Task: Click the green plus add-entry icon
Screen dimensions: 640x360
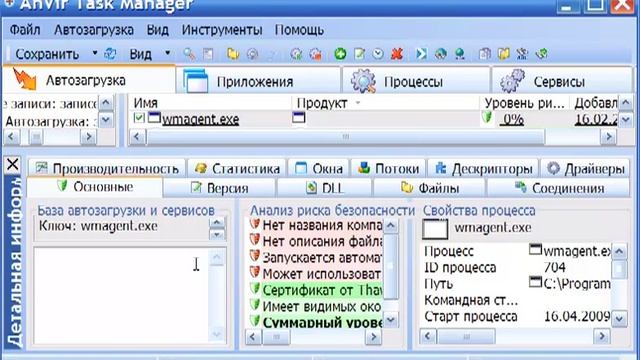Action: click(340, 54)
